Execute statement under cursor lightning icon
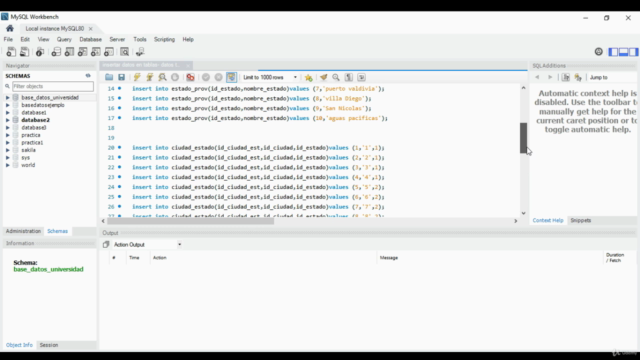 pos(150,77)
